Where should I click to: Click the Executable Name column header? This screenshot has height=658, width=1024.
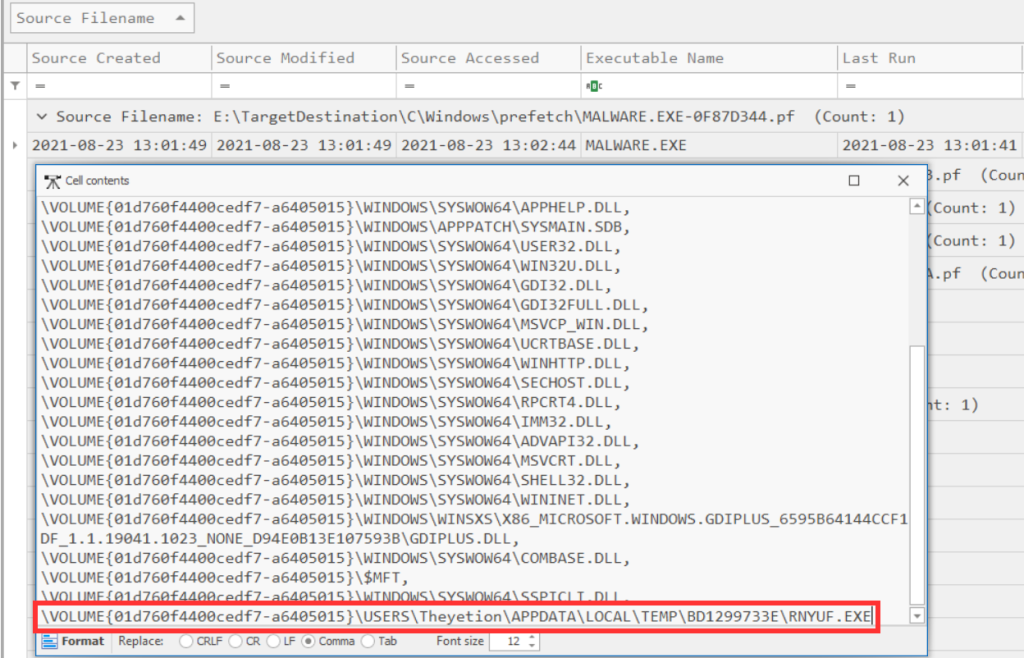[709, 58]
